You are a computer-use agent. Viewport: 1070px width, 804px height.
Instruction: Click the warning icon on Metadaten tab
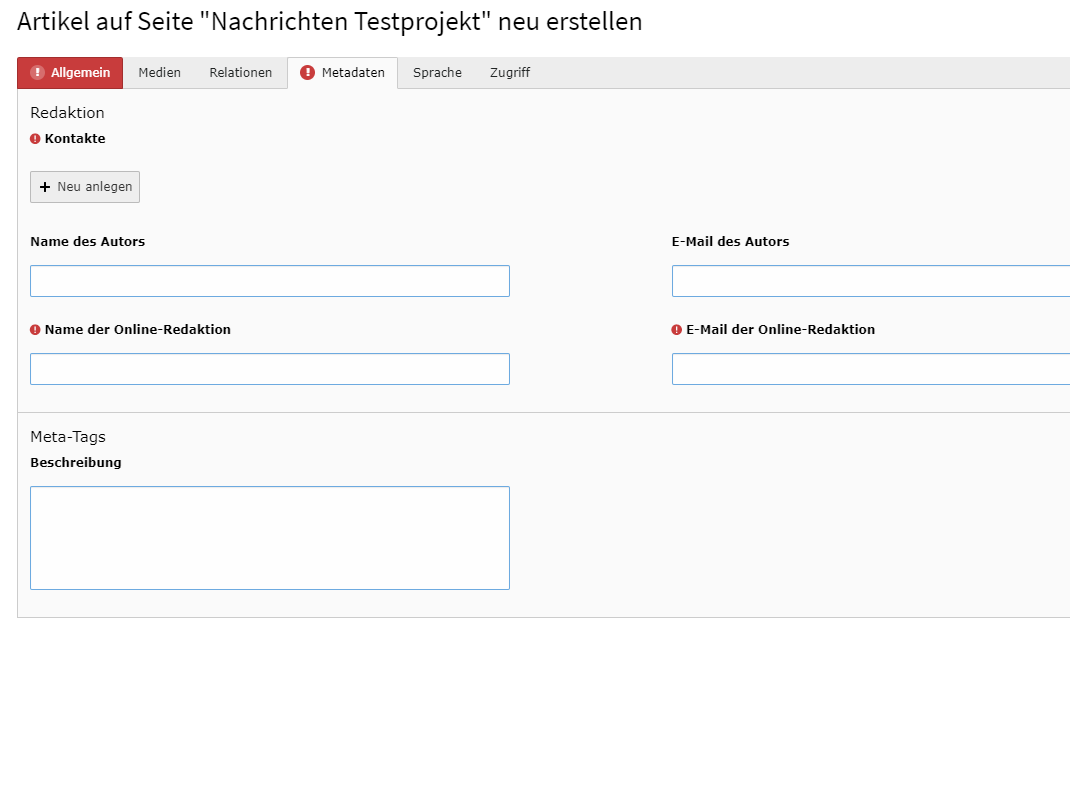(x=308, y=73)
